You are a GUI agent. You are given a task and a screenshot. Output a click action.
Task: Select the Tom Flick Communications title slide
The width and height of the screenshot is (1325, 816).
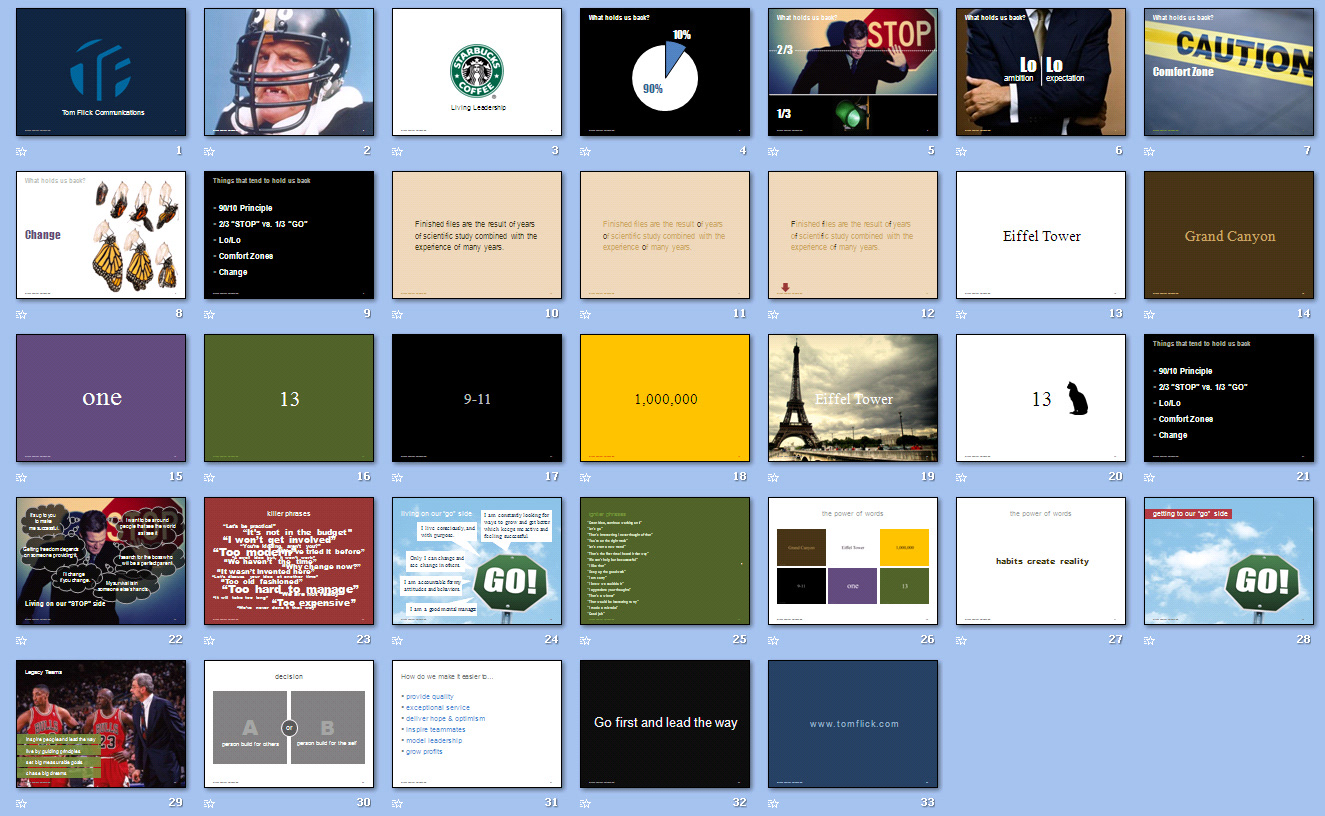101,72
